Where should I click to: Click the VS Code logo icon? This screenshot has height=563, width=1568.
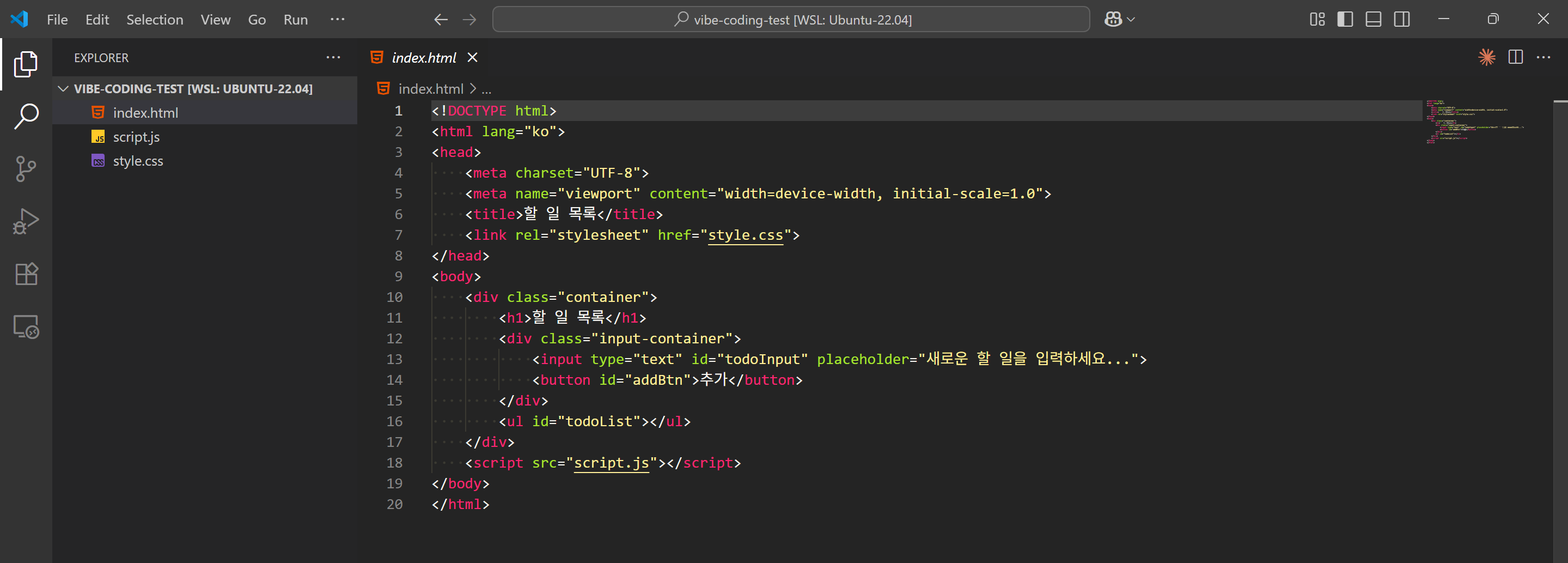(20, 20)
